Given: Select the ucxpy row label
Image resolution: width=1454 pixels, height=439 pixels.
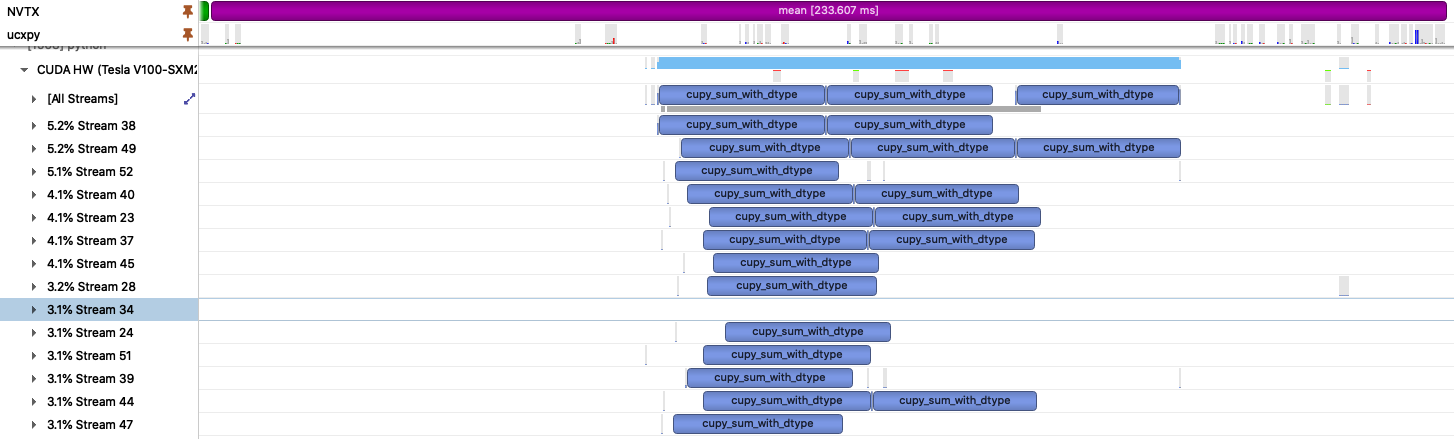Looking at the screenshot, I should tap(23, 34).
